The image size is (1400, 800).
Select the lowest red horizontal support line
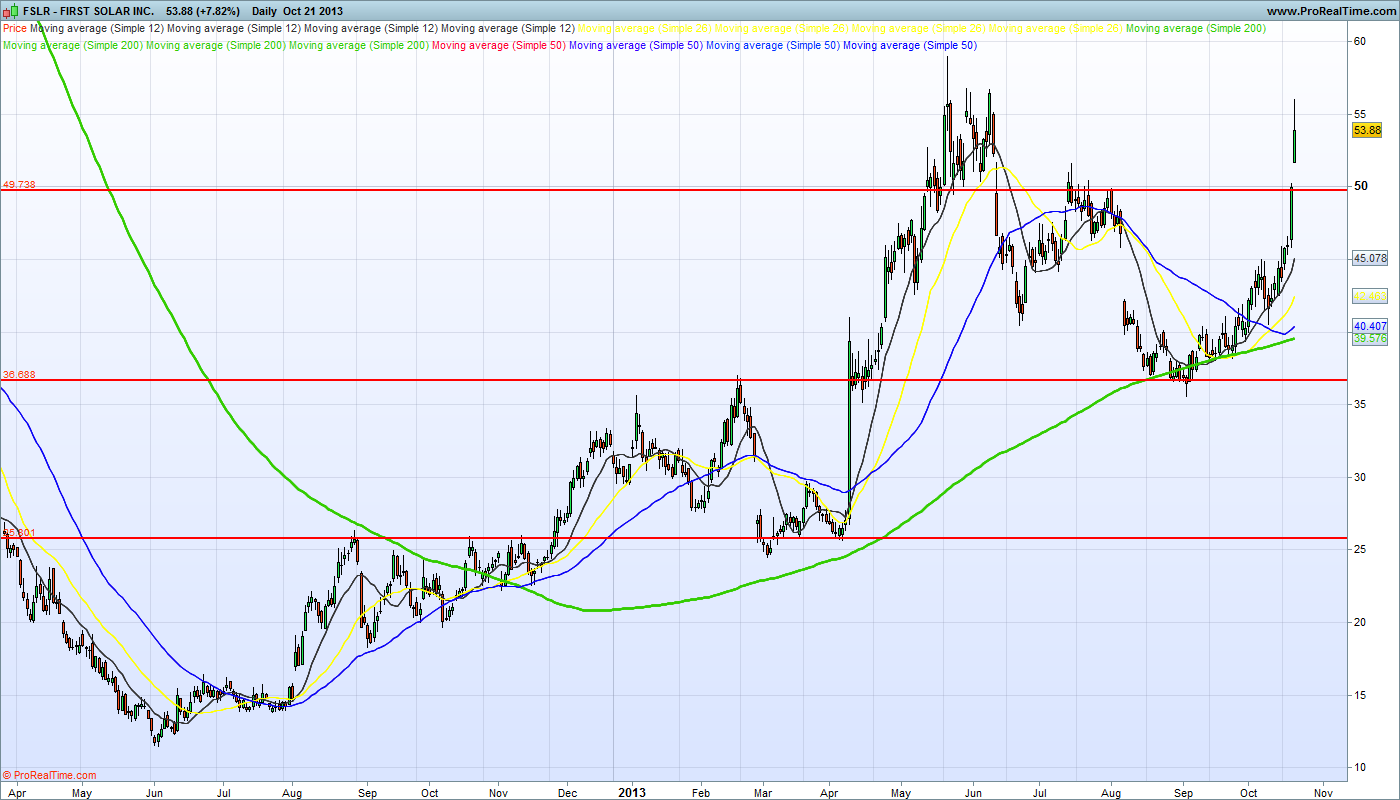(x=674, y=538)
